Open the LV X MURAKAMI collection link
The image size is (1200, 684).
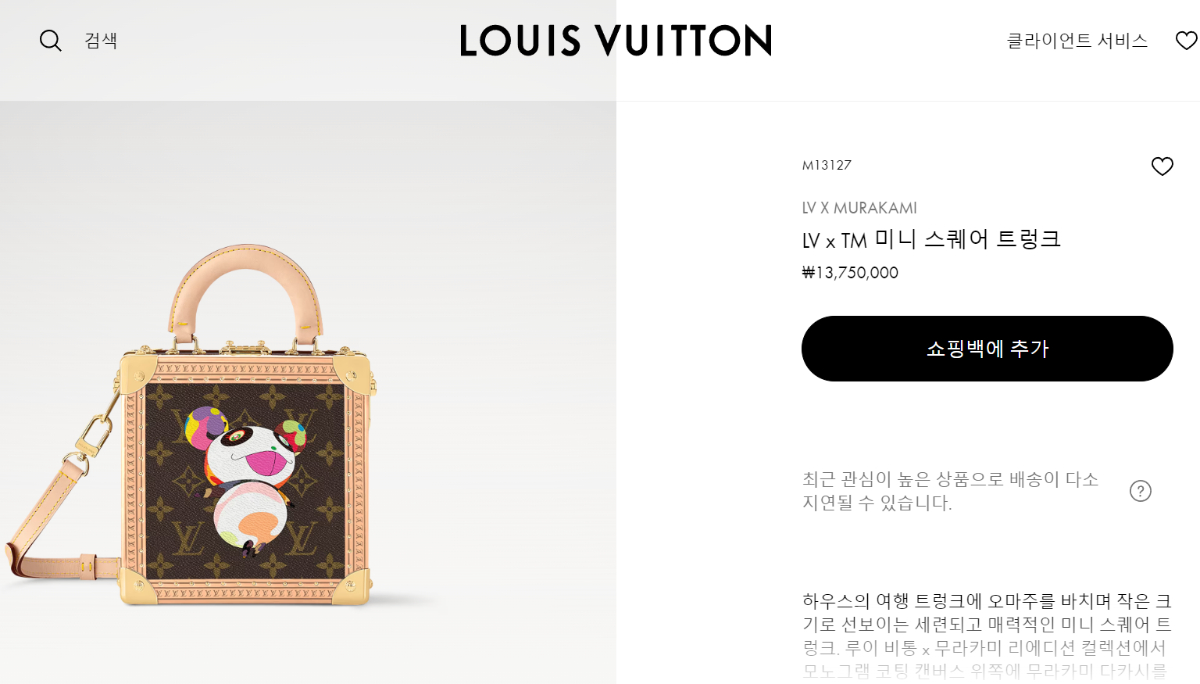[x=859, y=208]
